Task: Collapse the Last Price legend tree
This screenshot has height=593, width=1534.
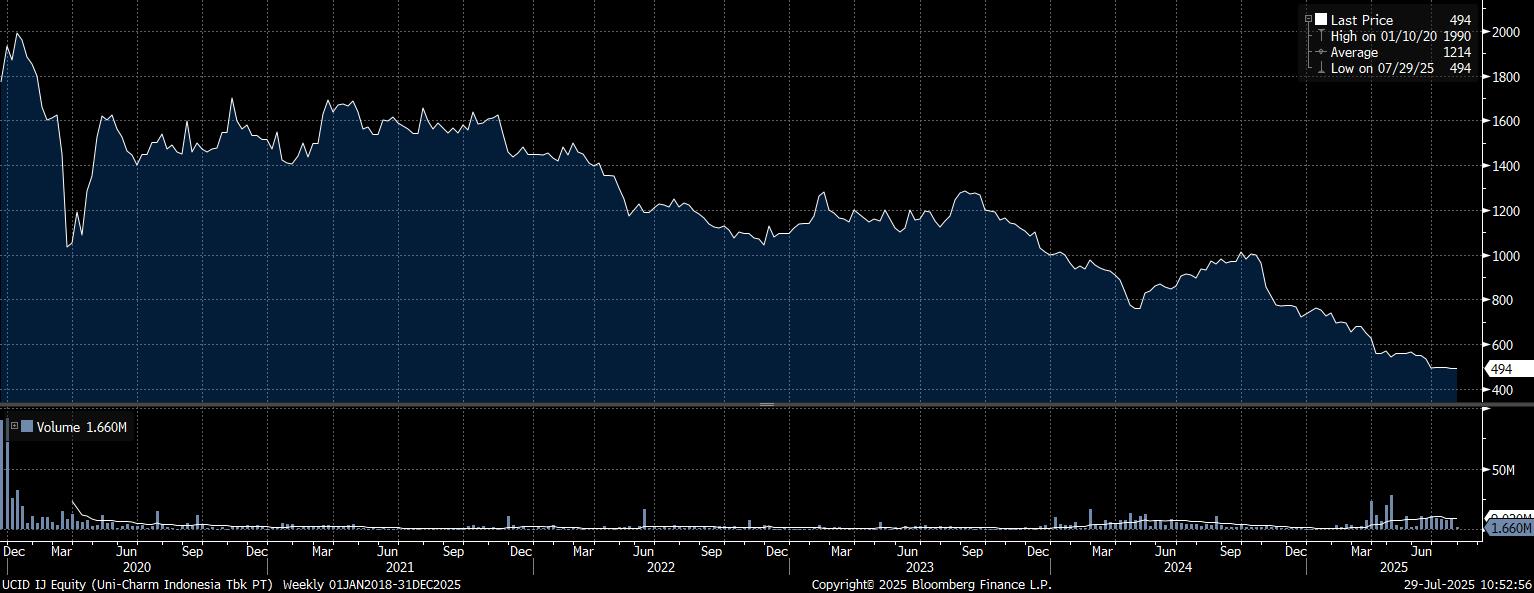Action: point(1308,20)
